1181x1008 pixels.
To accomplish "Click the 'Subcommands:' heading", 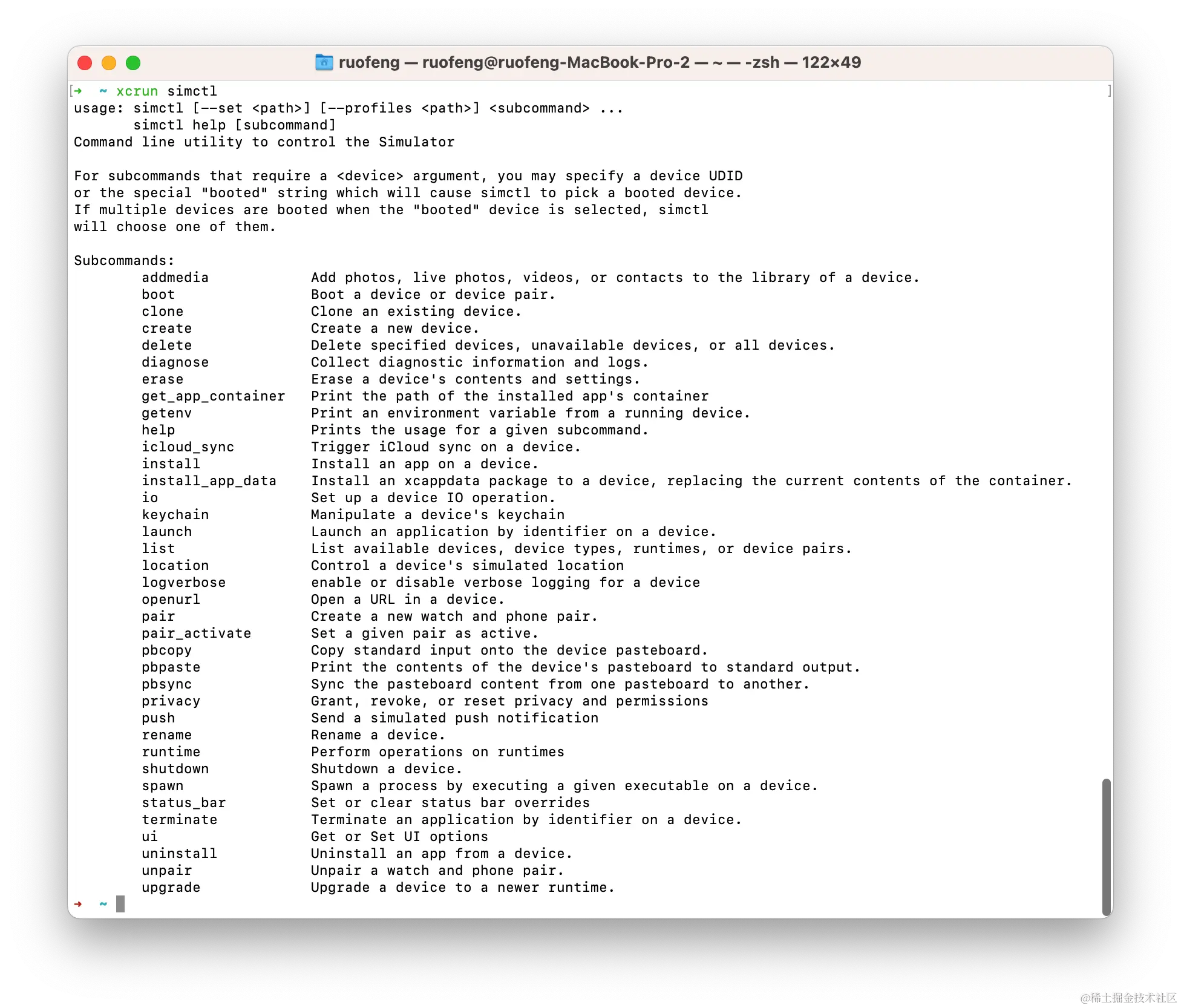I will (125, 261).
